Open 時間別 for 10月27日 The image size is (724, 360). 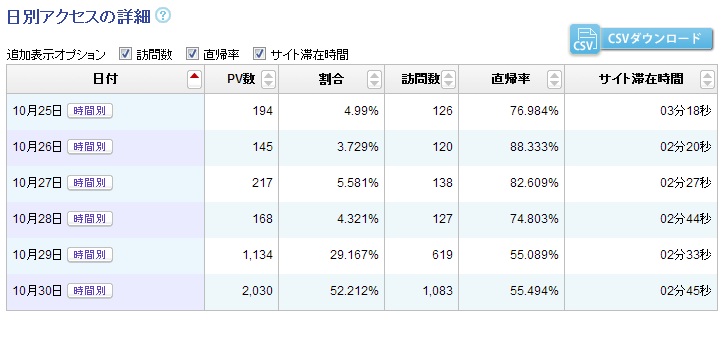click(x=90, y=183)
